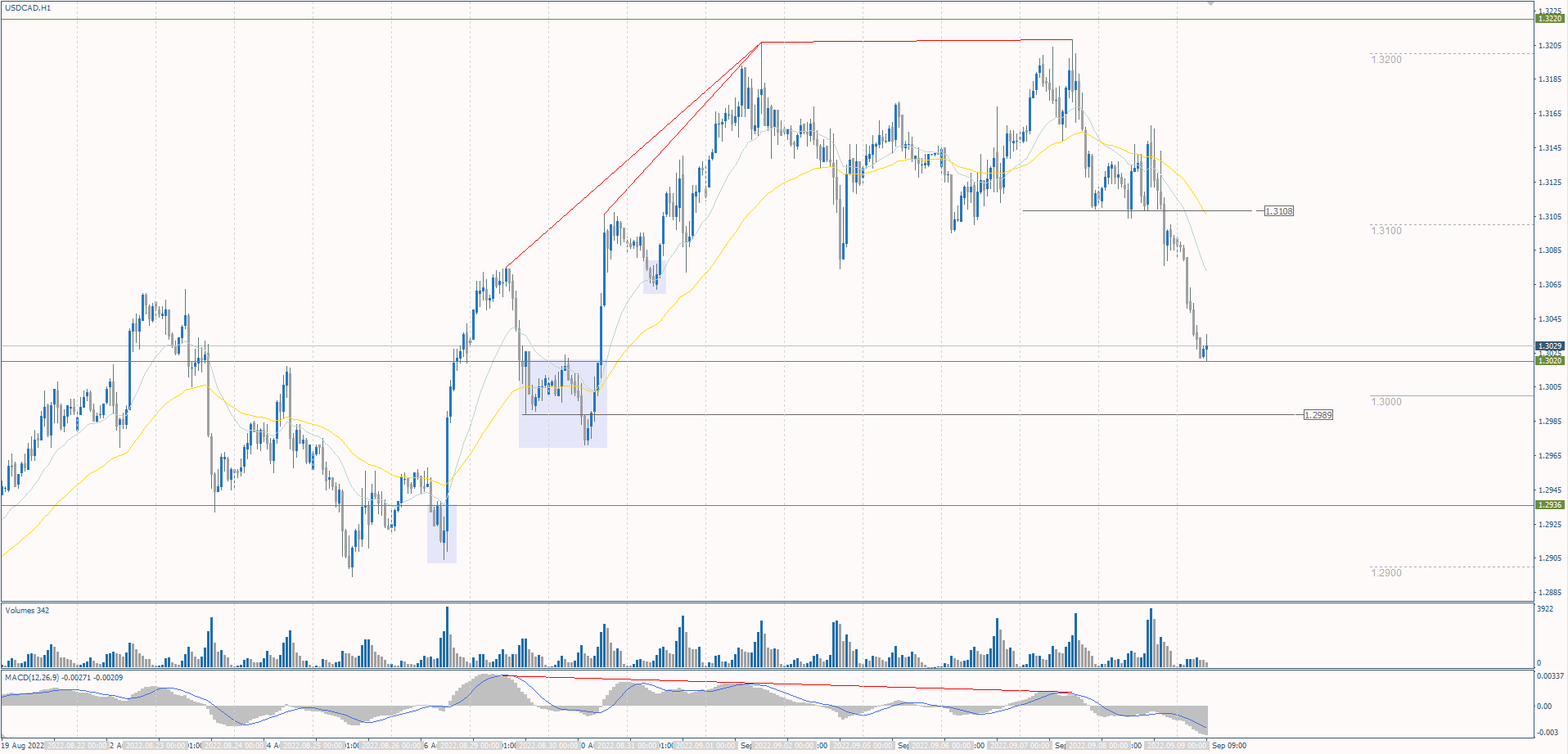Viewport: 1568px width, 754px height.
Task: Click the 0.00337 MACD scale value
Action: point(1550,676)
